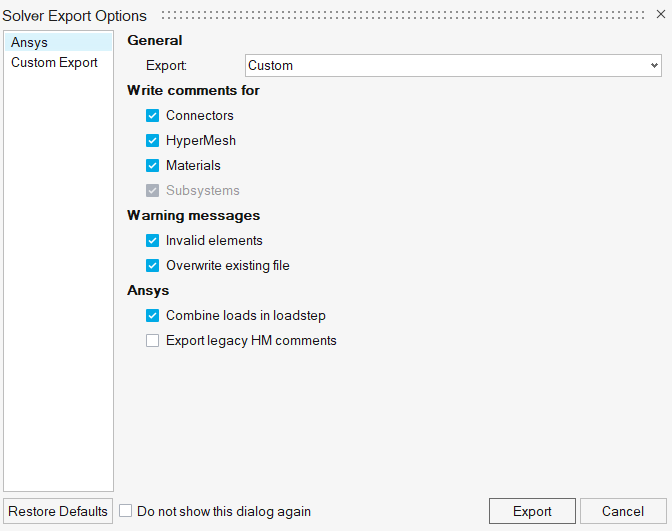
Task: Disable writing comments for Materials
Action: (x=153, y=166)
